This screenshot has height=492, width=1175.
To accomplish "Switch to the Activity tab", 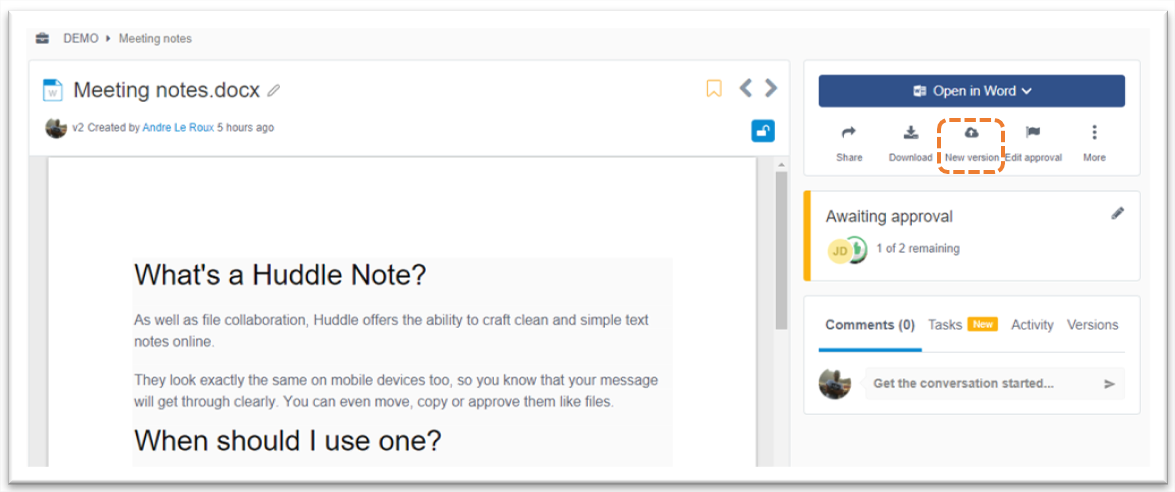I will tap(1032, 325).
